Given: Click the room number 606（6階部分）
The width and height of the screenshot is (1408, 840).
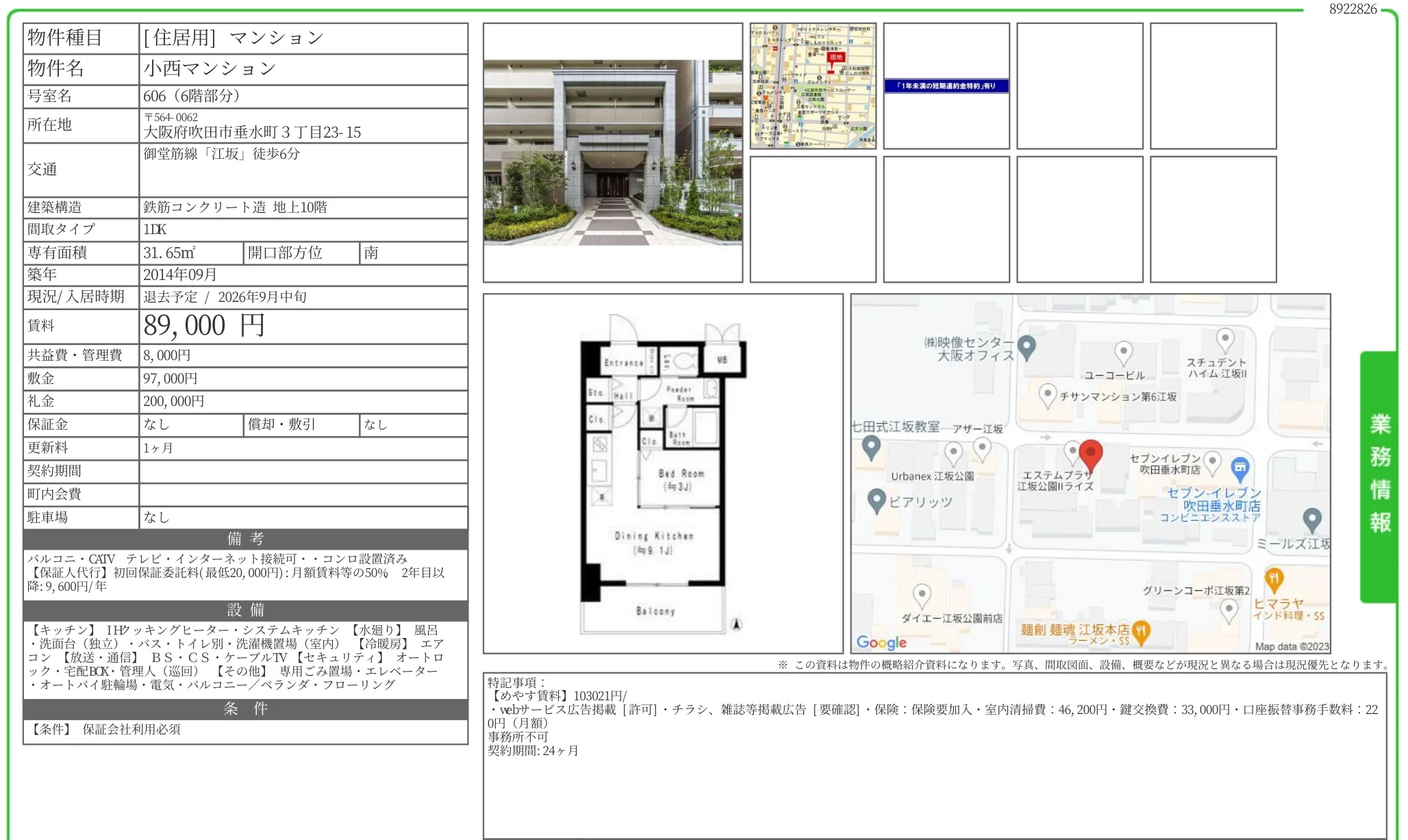Looking at the screenshot, I should 192,96.
